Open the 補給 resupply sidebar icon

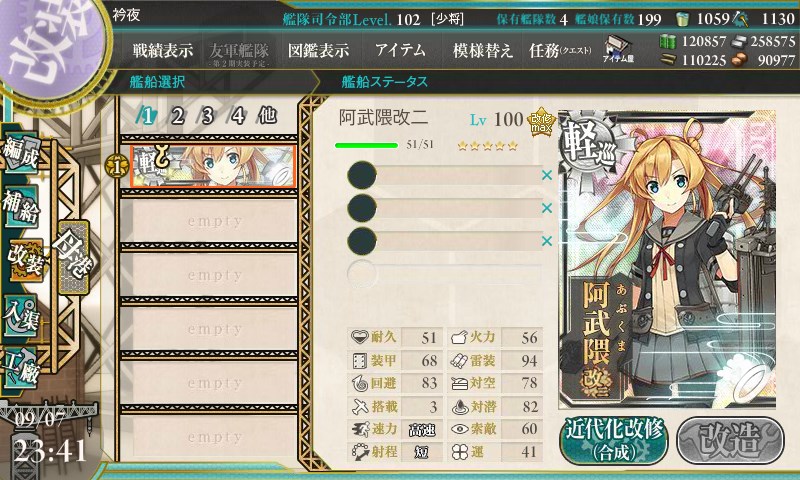[20, 206]
